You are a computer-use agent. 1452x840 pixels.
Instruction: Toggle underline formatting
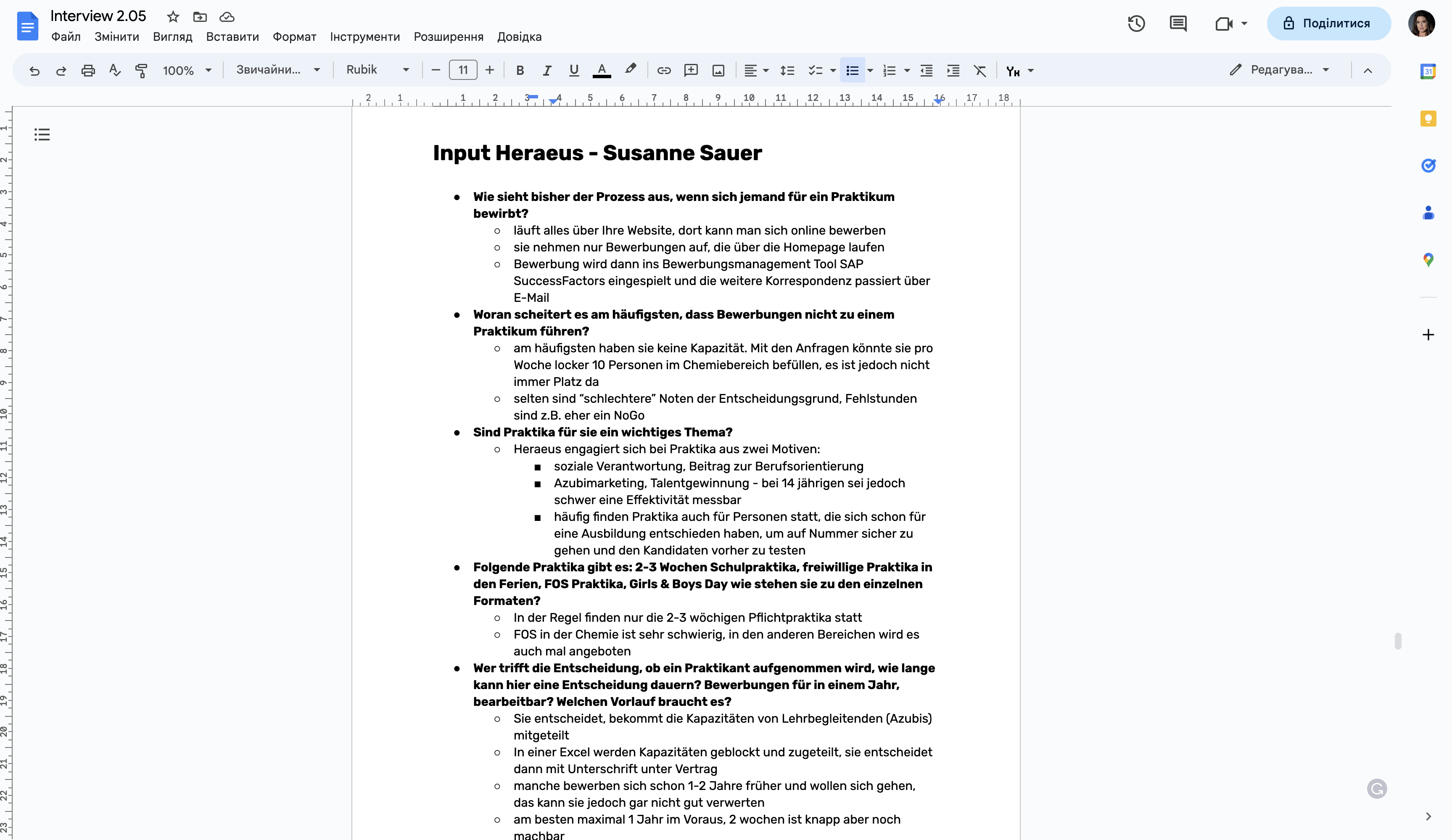pos(574,70)
